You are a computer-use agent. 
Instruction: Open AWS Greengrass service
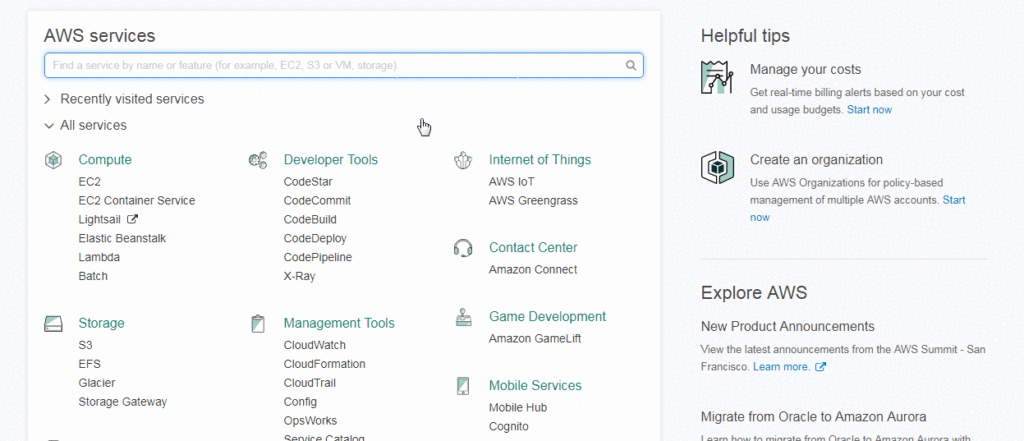point(534,201)
